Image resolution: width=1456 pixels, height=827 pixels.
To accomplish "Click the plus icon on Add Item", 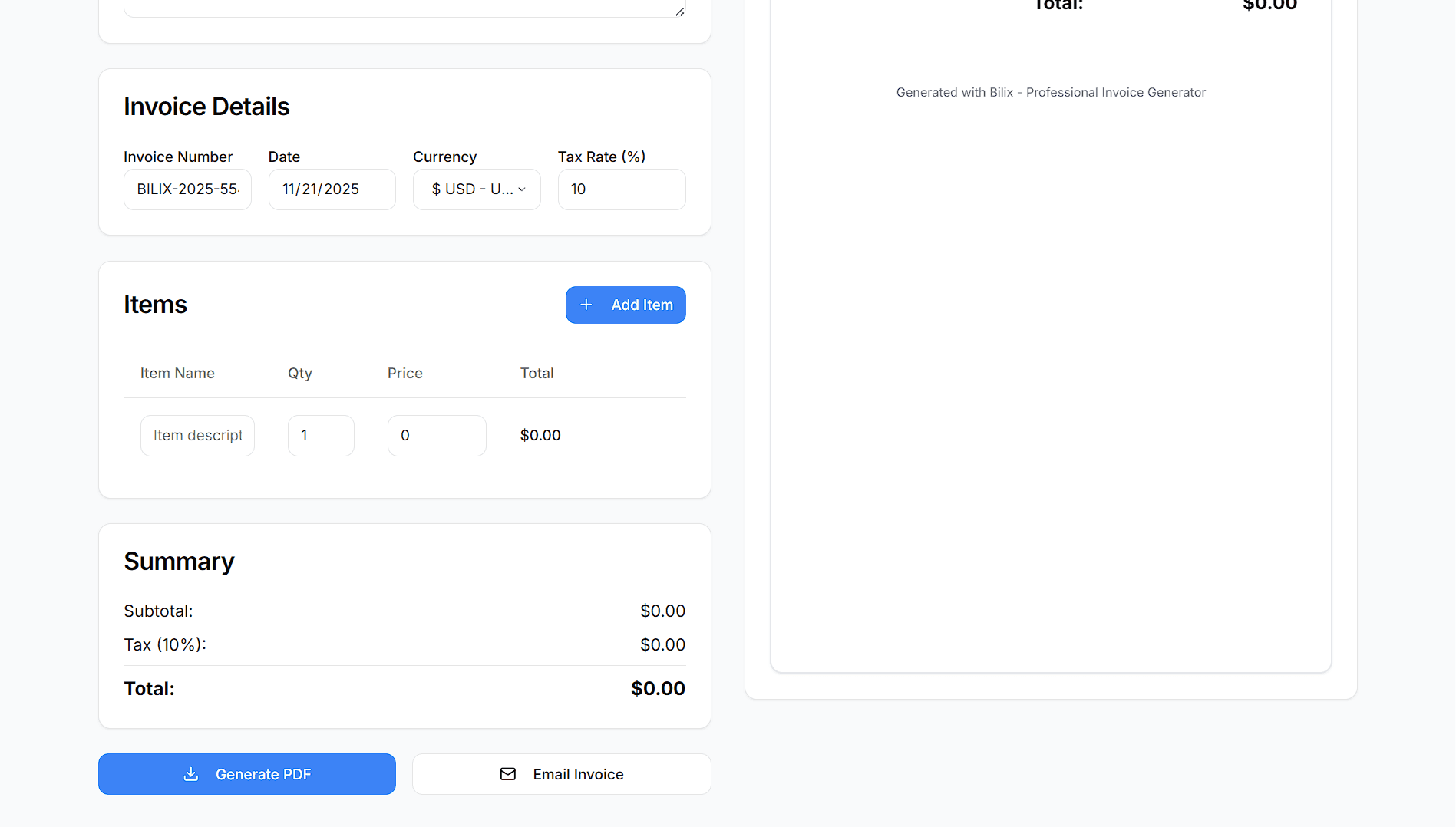I will point(586,305).
